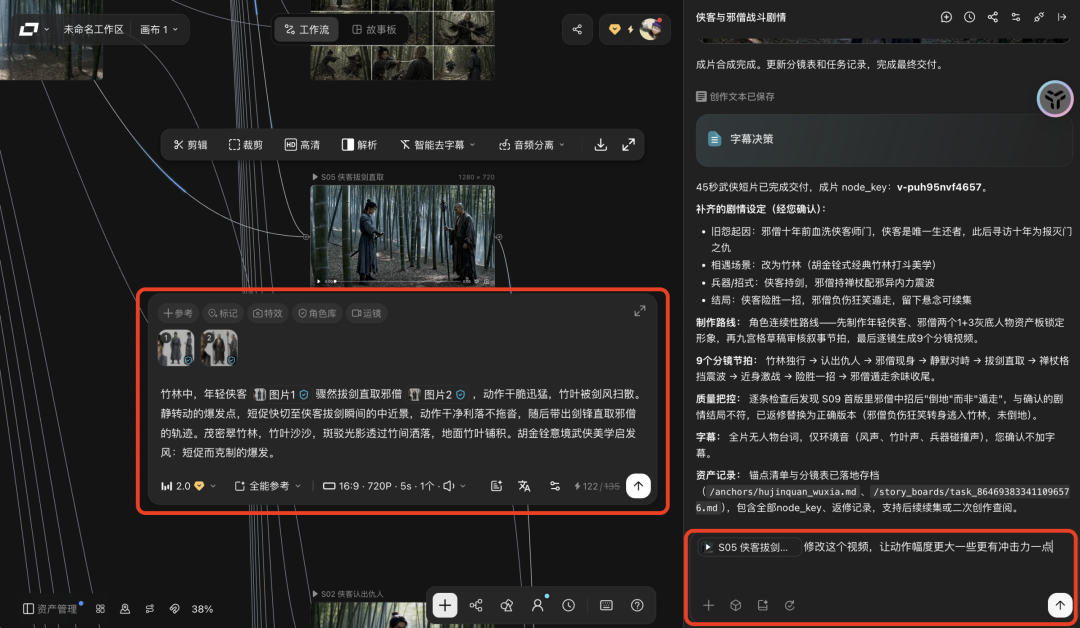Open chat settings sliders icon
The width and height of the screenshot is (1080, 628).
pyautogui.click(x=1016, y=17)
